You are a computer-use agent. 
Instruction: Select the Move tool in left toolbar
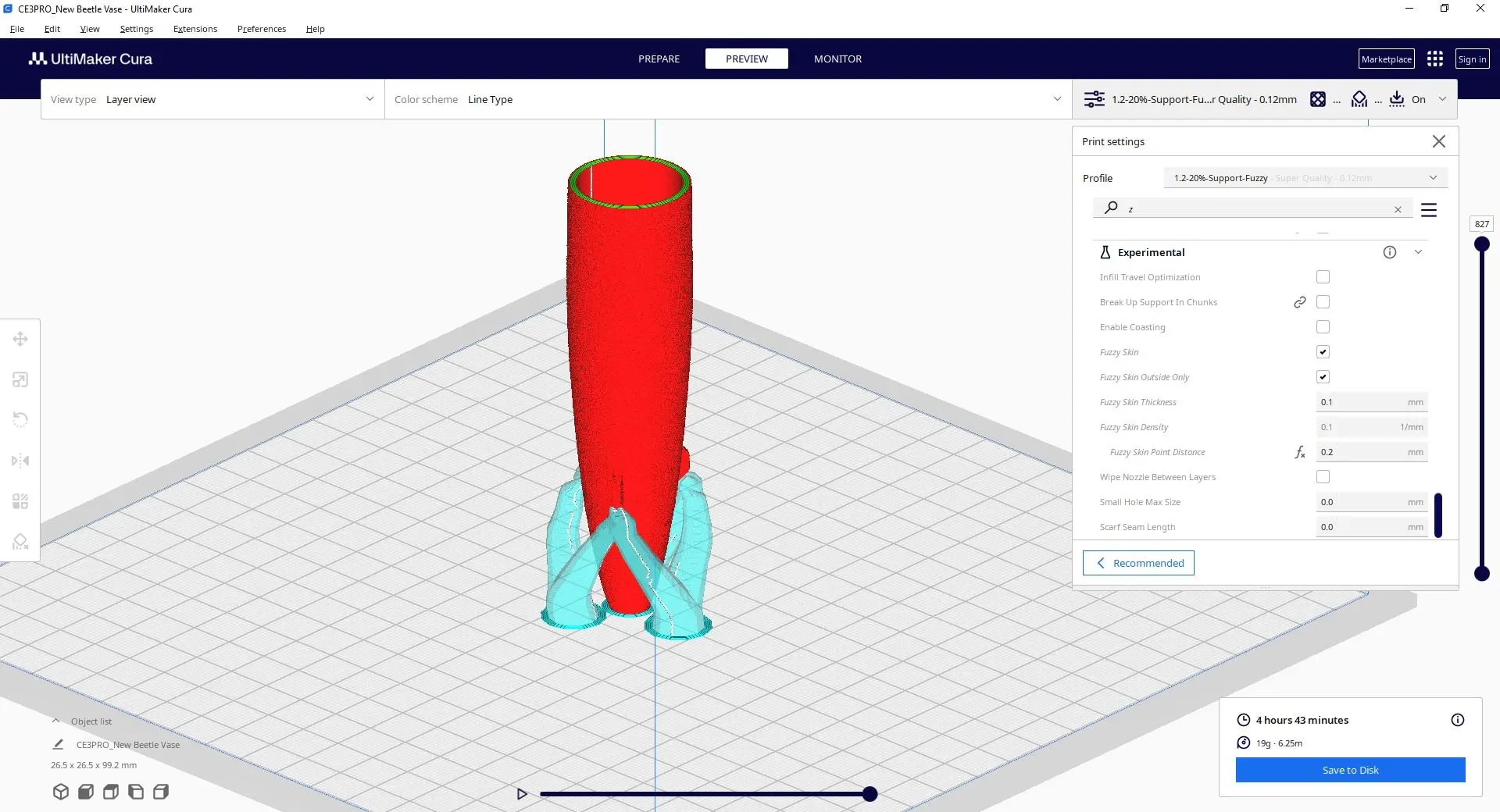(x=20, y=339)
